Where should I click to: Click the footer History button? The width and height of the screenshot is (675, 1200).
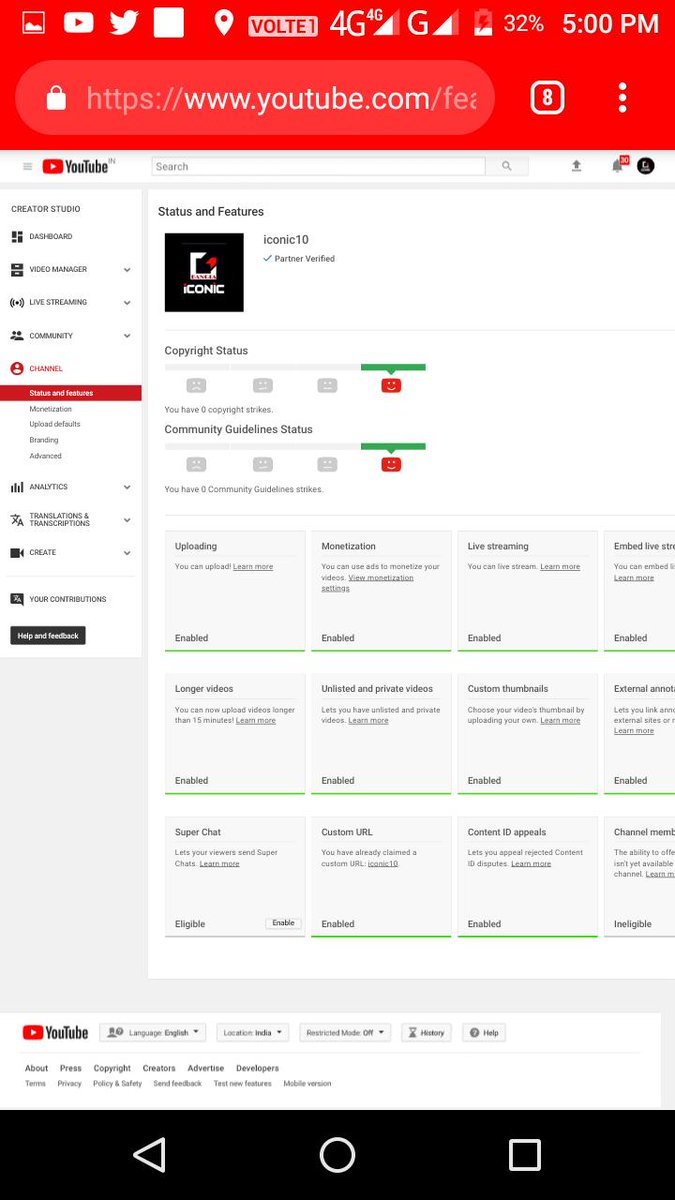pos(427,1033)
